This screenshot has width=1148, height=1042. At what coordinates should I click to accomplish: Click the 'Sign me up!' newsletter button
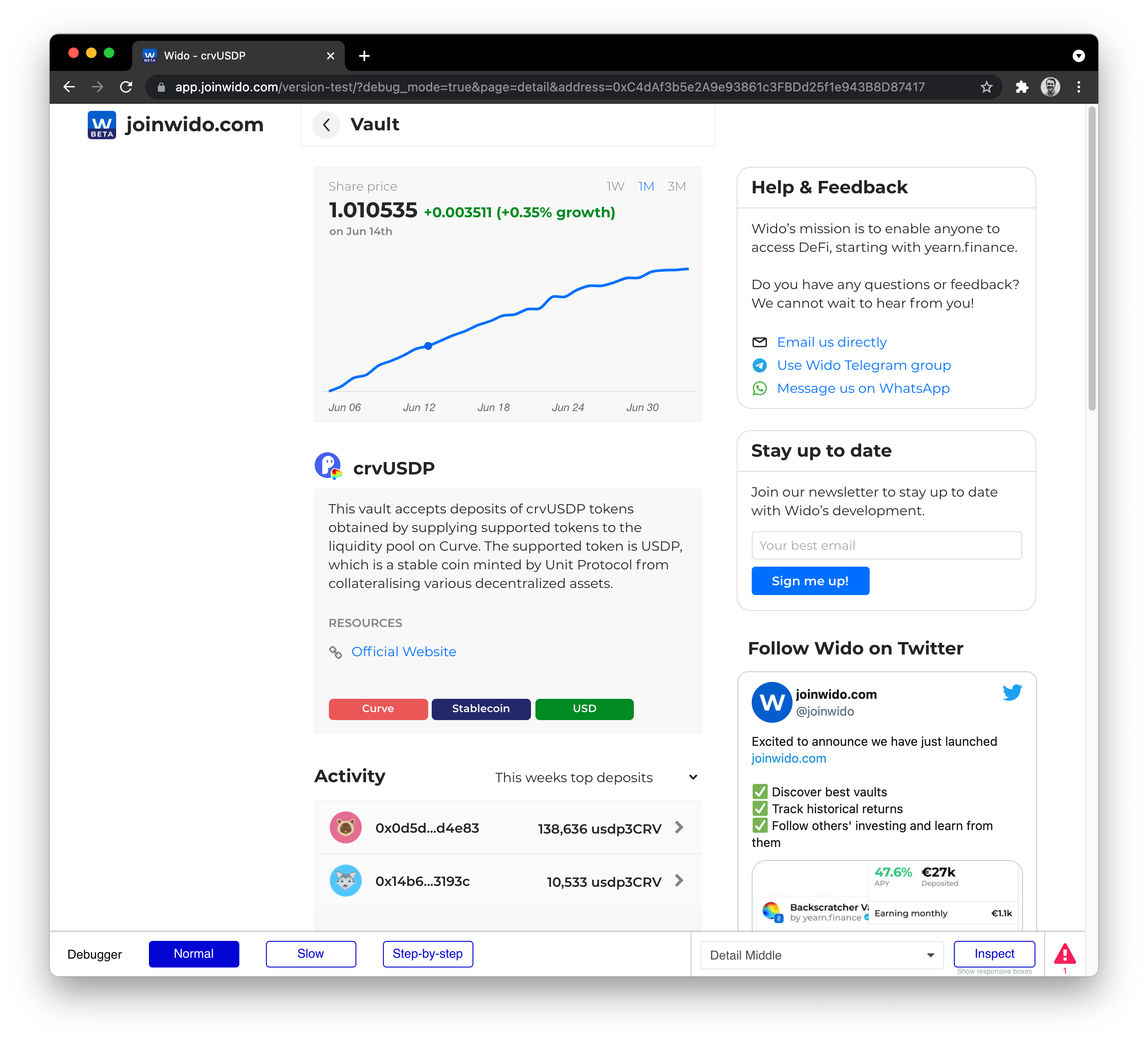coord(810,581)
